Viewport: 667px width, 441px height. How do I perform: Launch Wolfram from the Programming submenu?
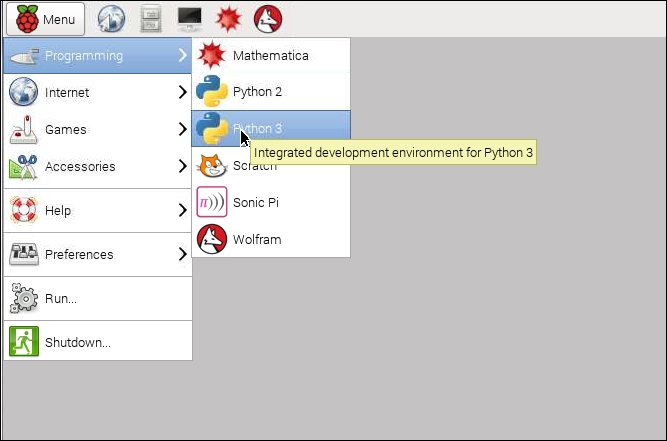click(271, 239)
